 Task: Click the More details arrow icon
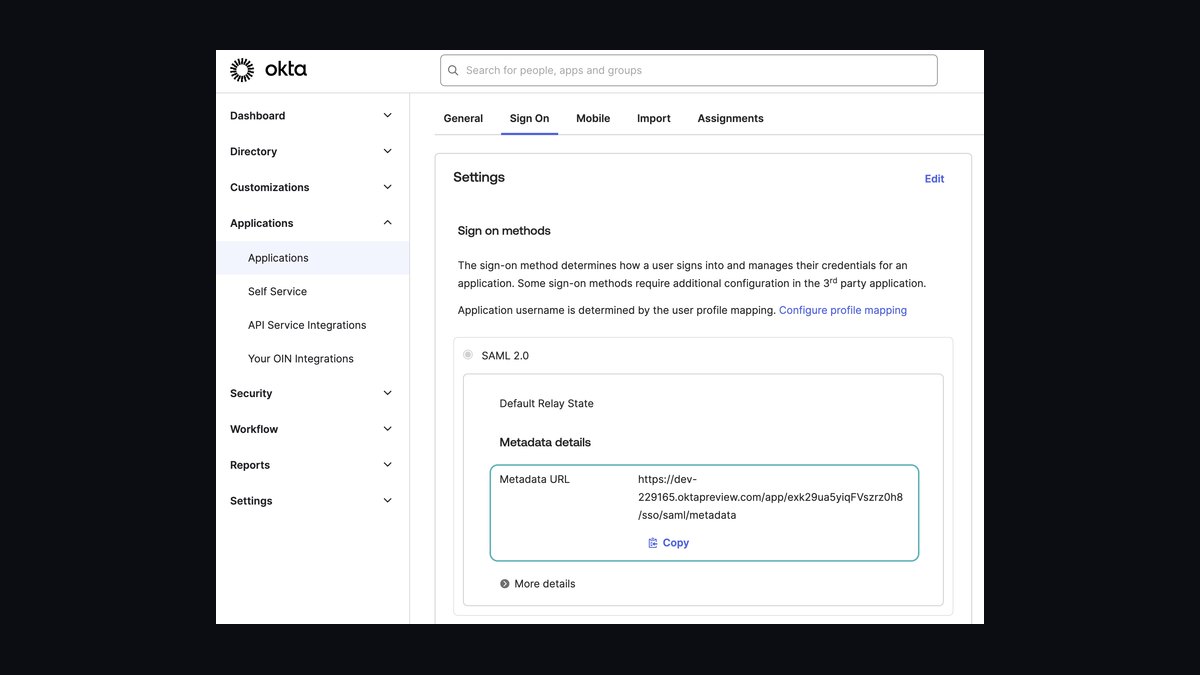505,584
